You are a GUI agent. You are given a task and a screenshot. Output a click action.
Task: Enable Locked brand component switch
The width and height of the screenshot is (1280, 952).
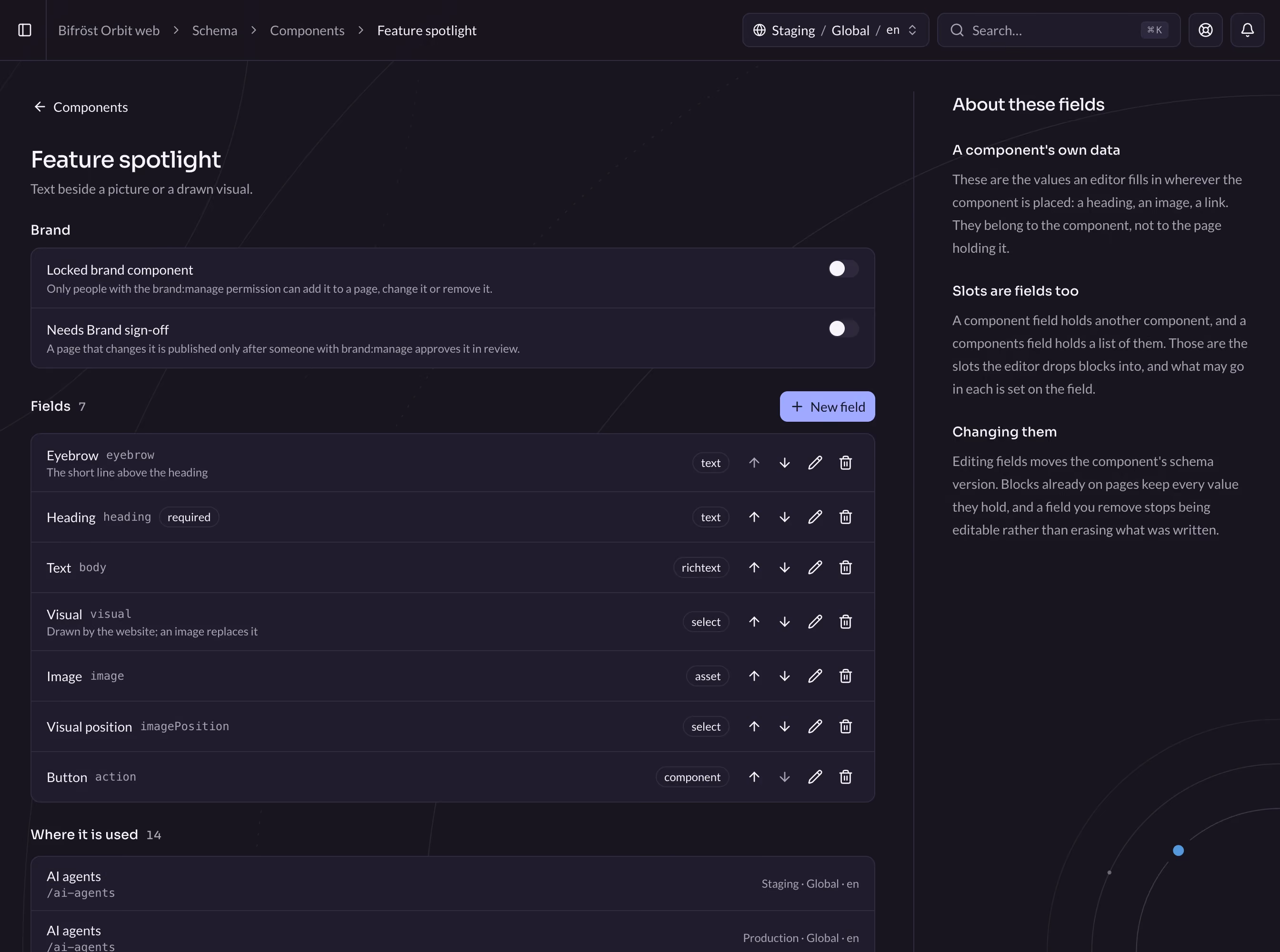click(x=843, y=268)
